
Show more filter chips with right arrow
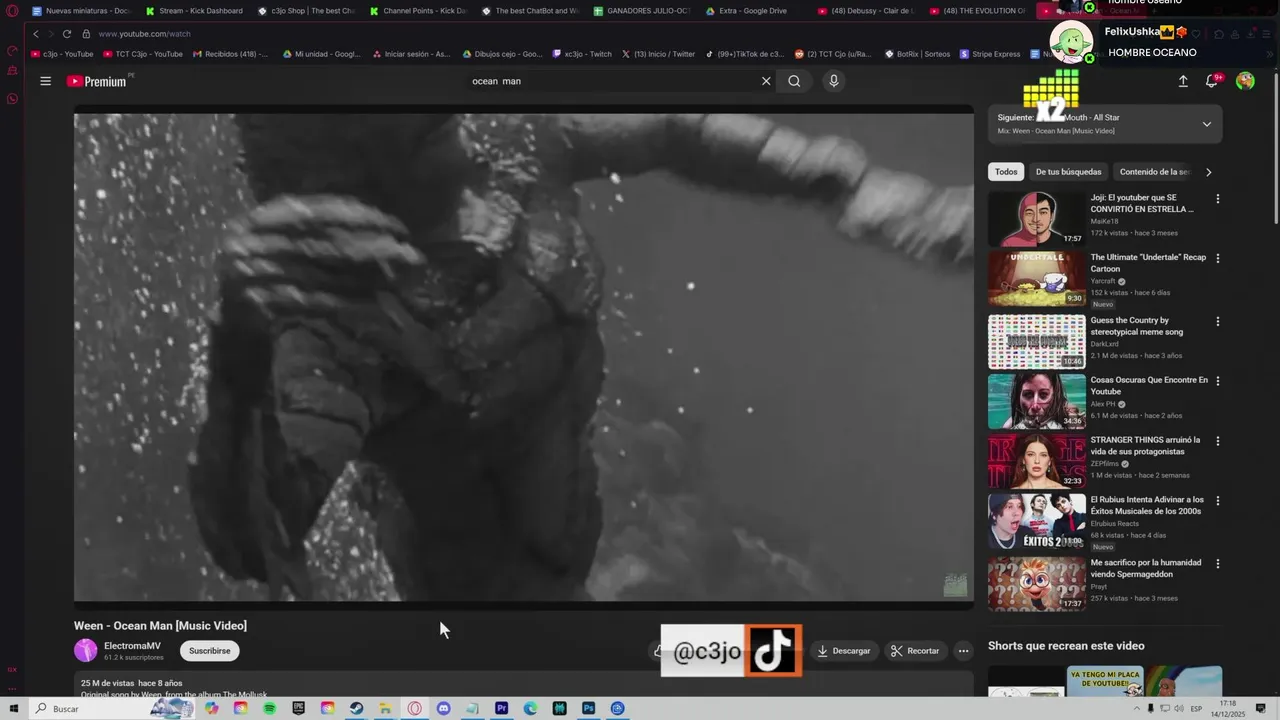[1208, 172]
